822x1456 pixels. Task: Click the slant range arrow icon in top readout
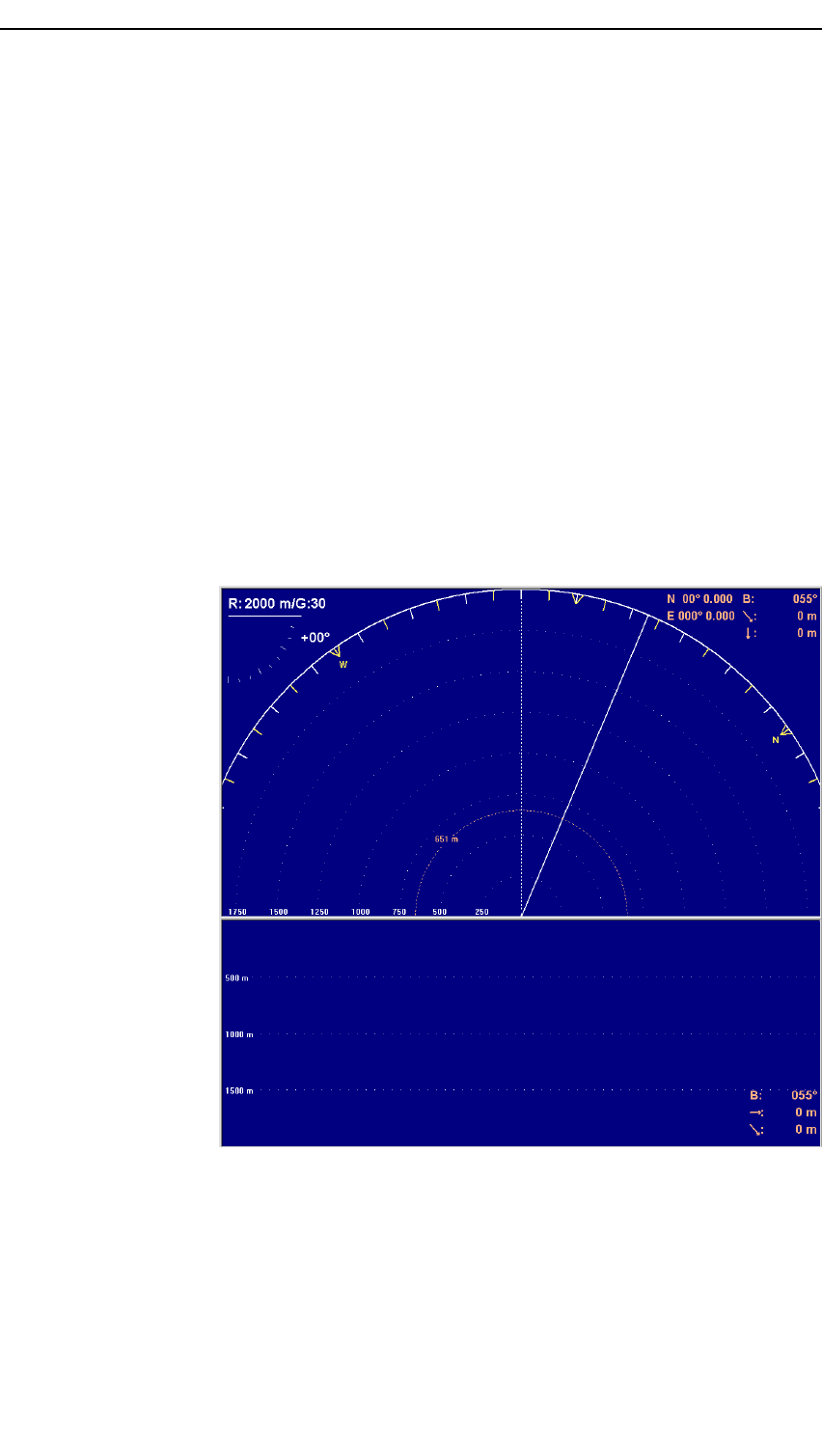[x=749, y=616]
